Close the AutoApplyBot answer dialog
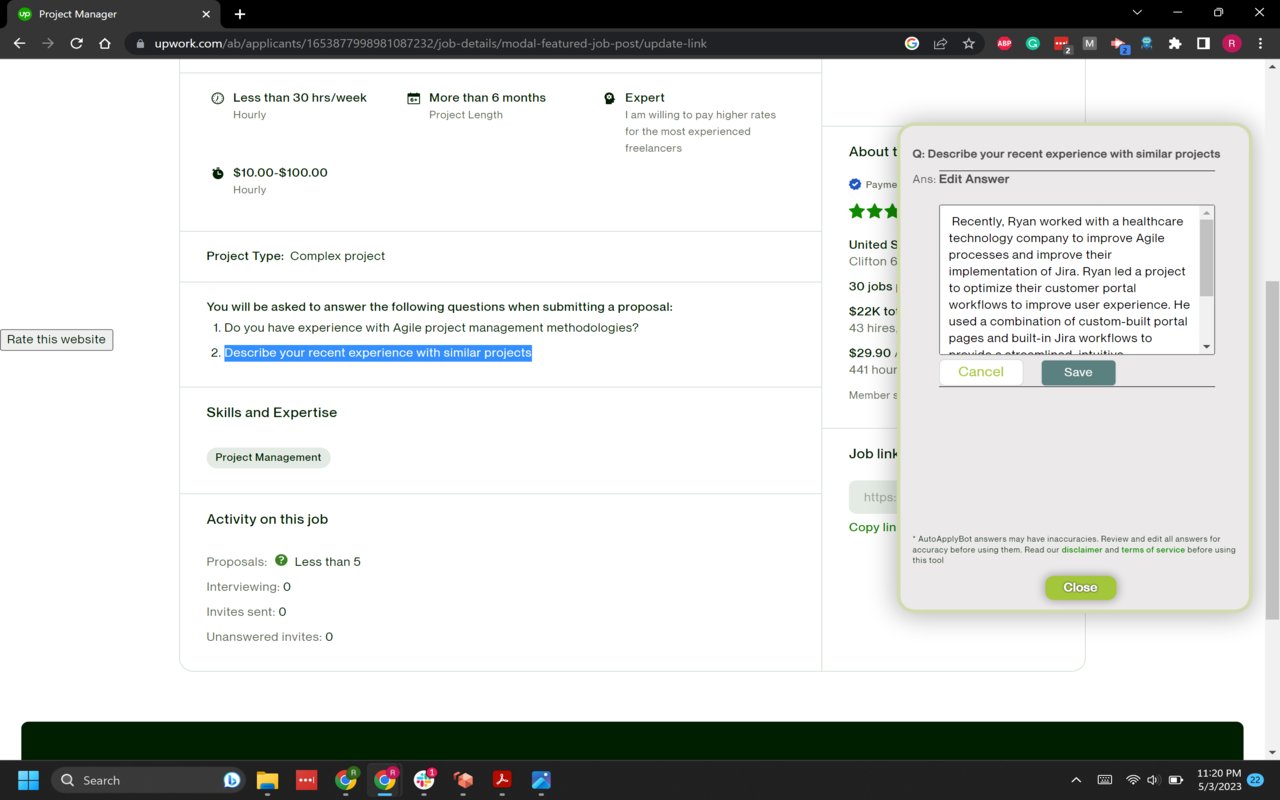1280x800 pixels. [1080, 587]
